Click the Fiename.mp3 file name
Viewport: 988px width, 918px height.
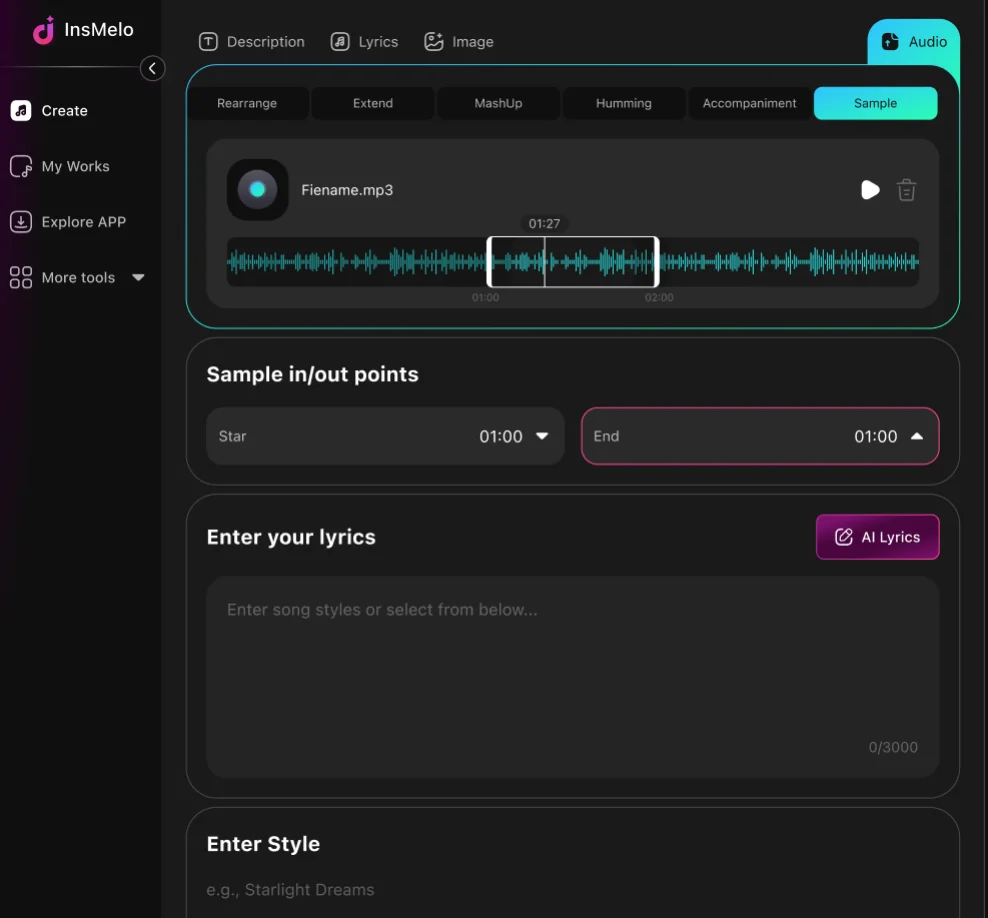pyautogui.click(x=347, y=190)
